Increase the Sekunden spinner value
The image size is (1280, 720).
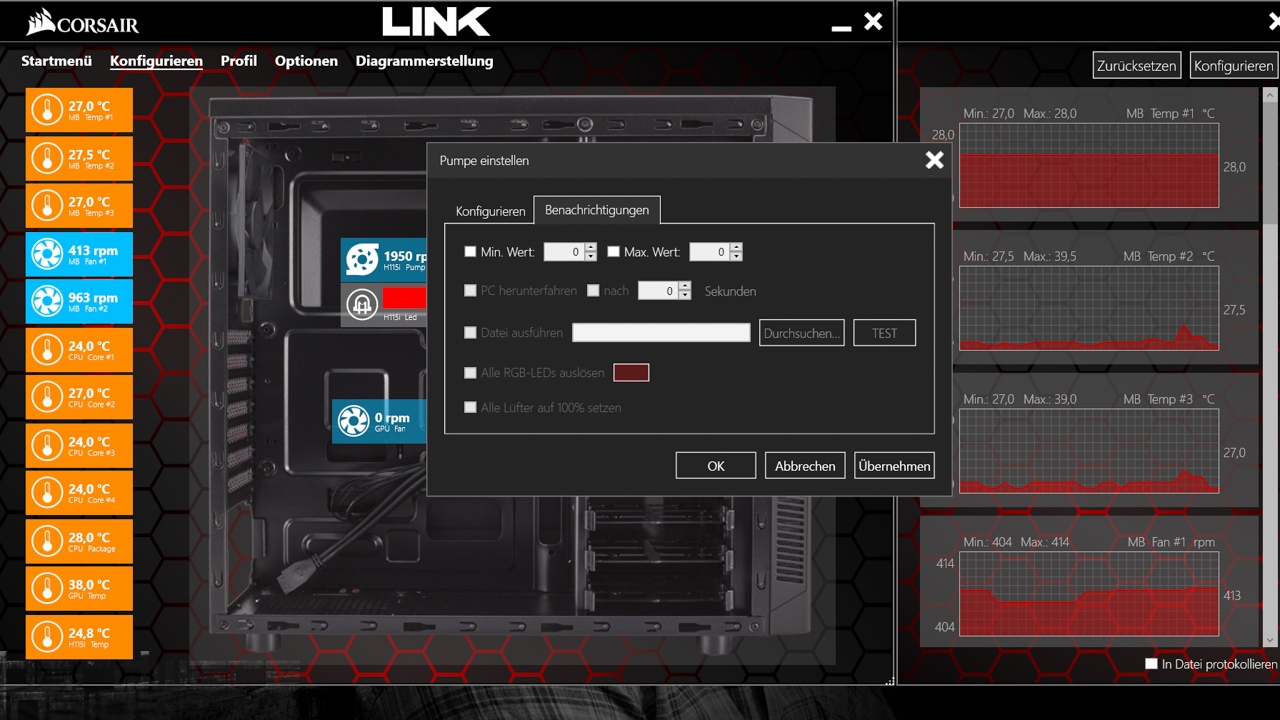[685, 287]
